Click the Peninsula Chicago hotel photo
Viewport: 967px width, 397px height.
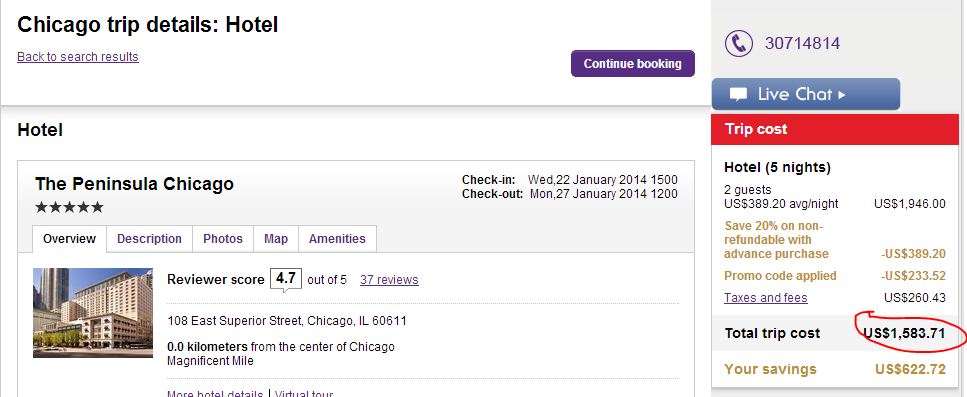93,313
